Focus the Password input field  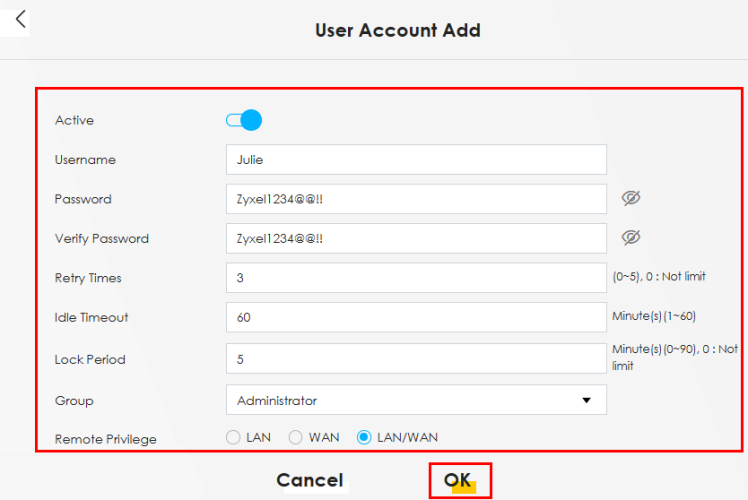pyautogui.click(x=416, y=198)
